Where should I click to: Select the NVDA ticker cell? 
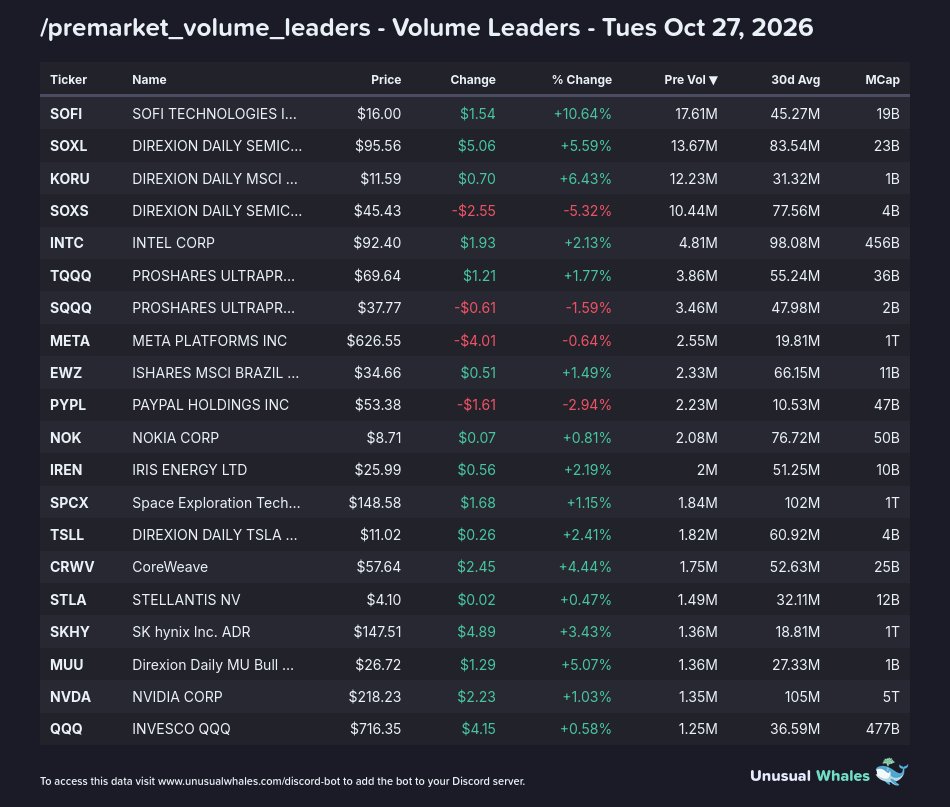(70, 697)
